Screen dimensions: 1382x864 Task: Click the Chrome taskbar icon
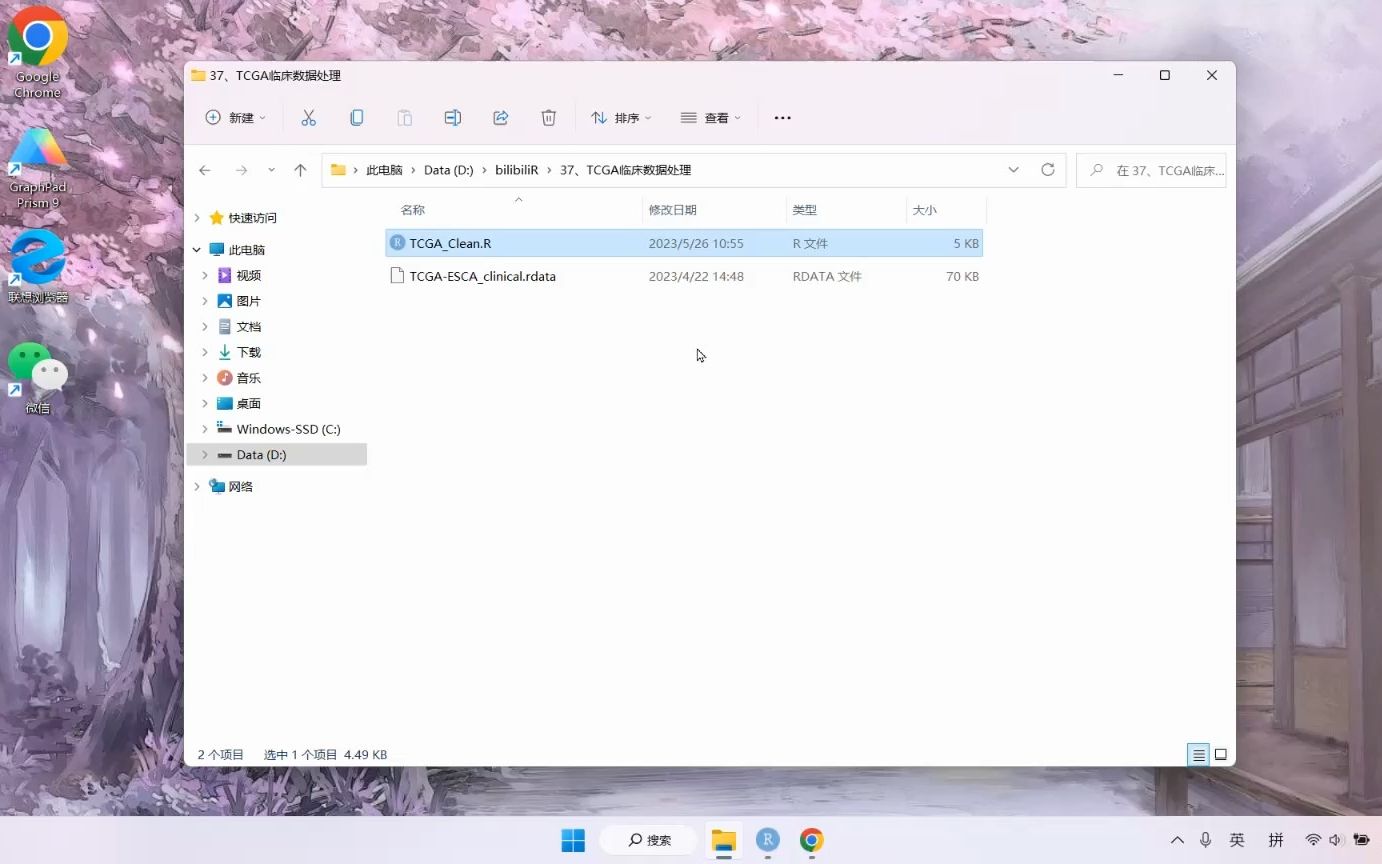pos(811,840)
